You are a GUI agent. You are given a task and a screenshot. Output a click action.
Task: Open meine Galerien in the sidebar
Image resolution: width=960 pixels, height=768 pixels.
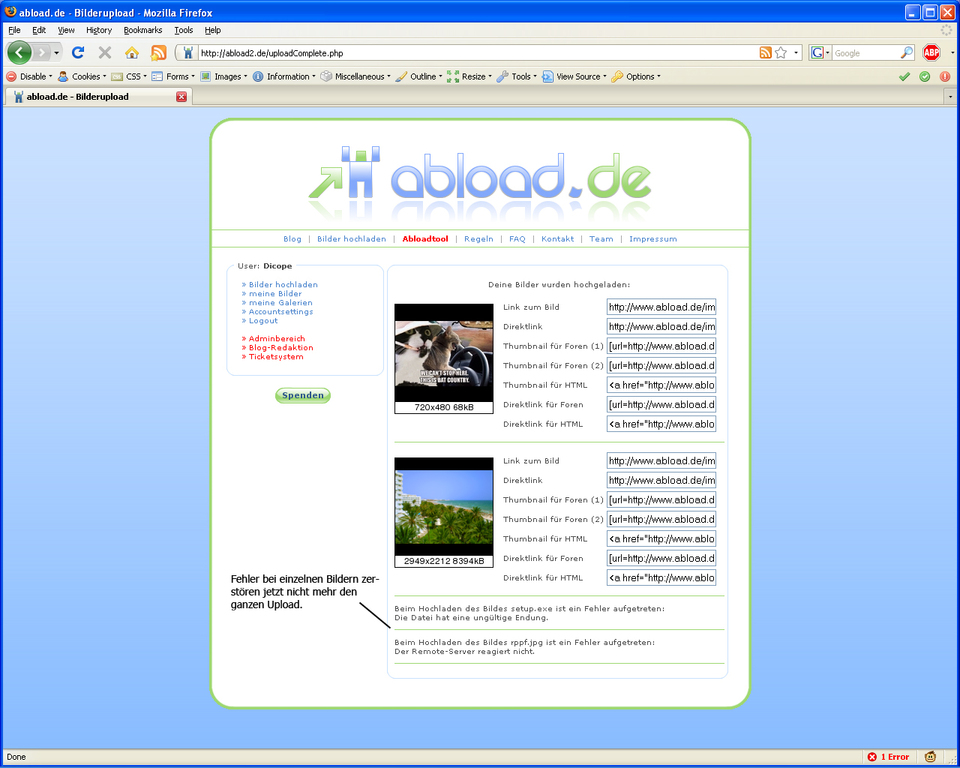(280, 303)
